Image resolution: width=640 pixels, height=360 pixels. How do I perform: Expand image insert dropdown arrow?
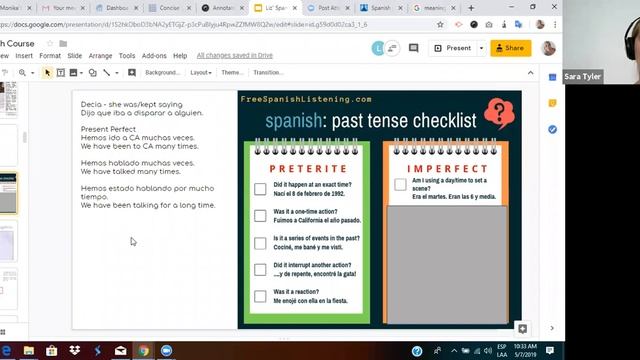[81, 73]
